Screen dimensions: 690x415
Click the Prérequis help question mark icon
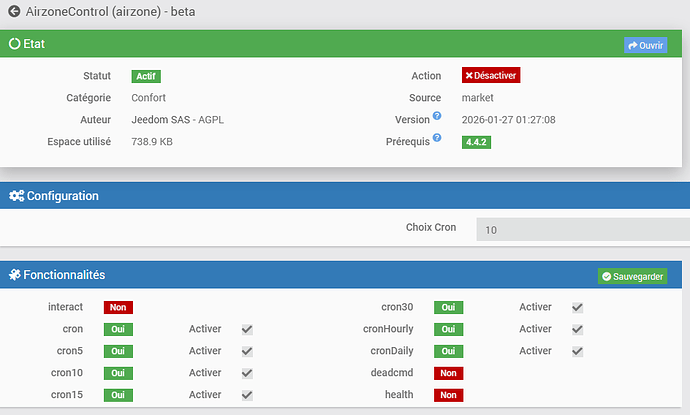(437, 139)
